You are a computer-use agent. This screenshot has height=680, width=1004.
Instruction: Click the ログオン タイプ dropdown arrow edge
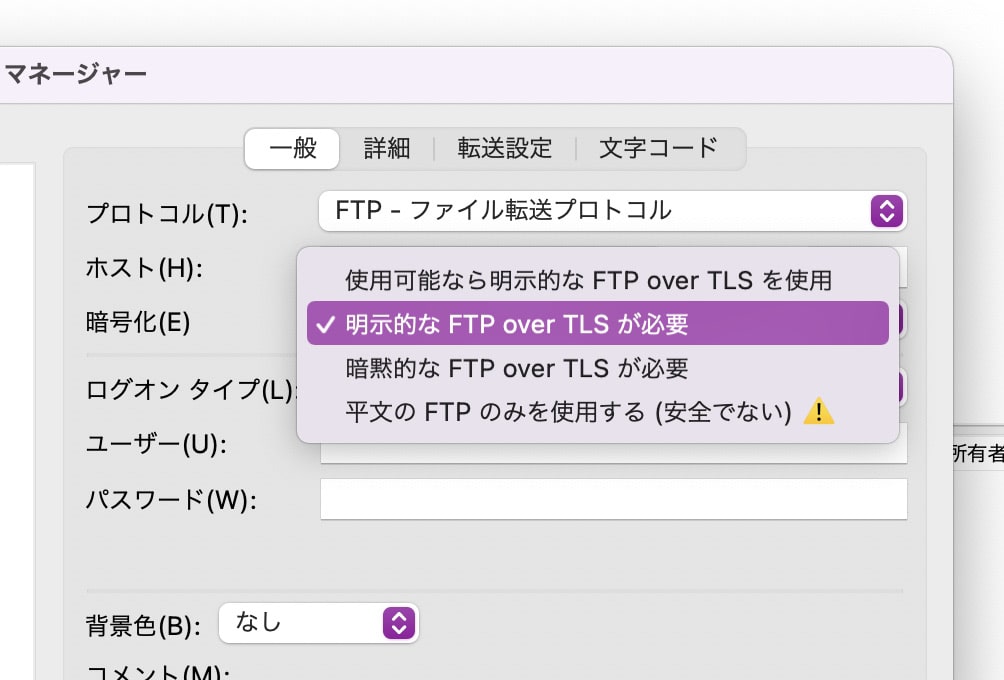900,387
